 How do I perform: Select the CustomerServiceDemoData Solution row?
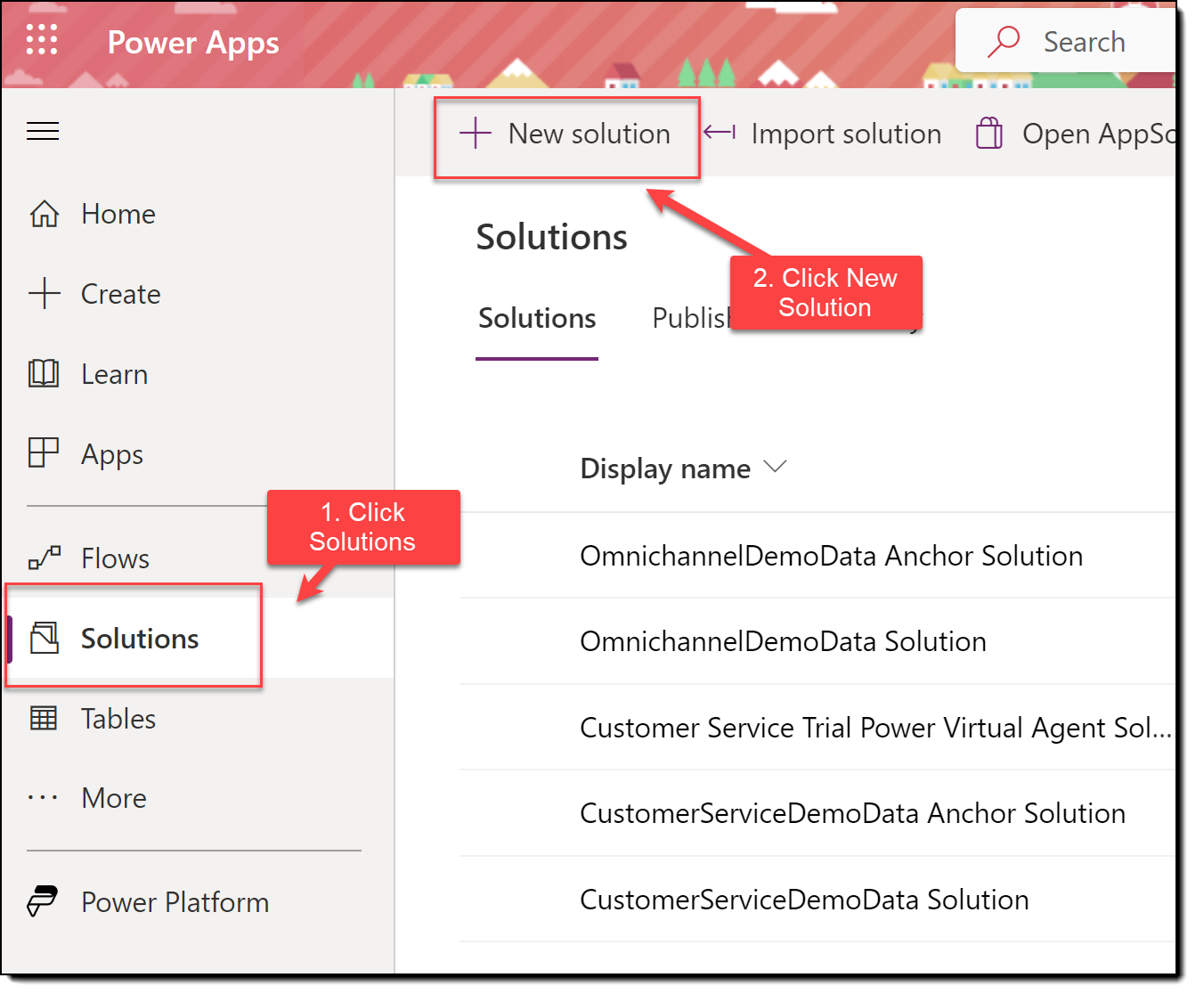coord(802,900)
